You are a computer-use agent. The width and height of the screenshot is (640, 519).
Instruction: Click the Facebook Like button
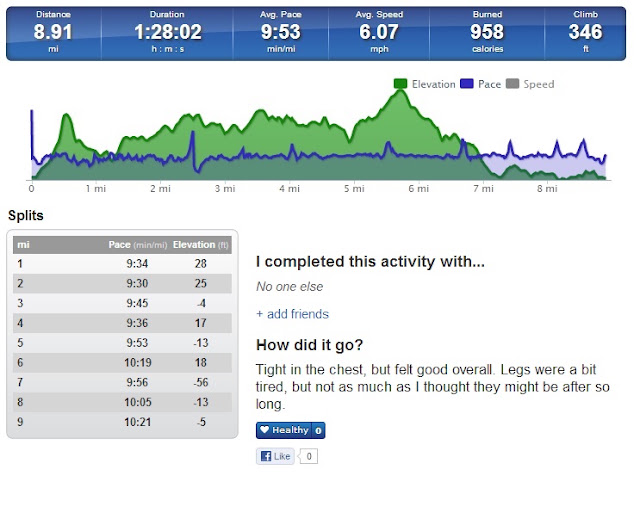coord(276,456)
